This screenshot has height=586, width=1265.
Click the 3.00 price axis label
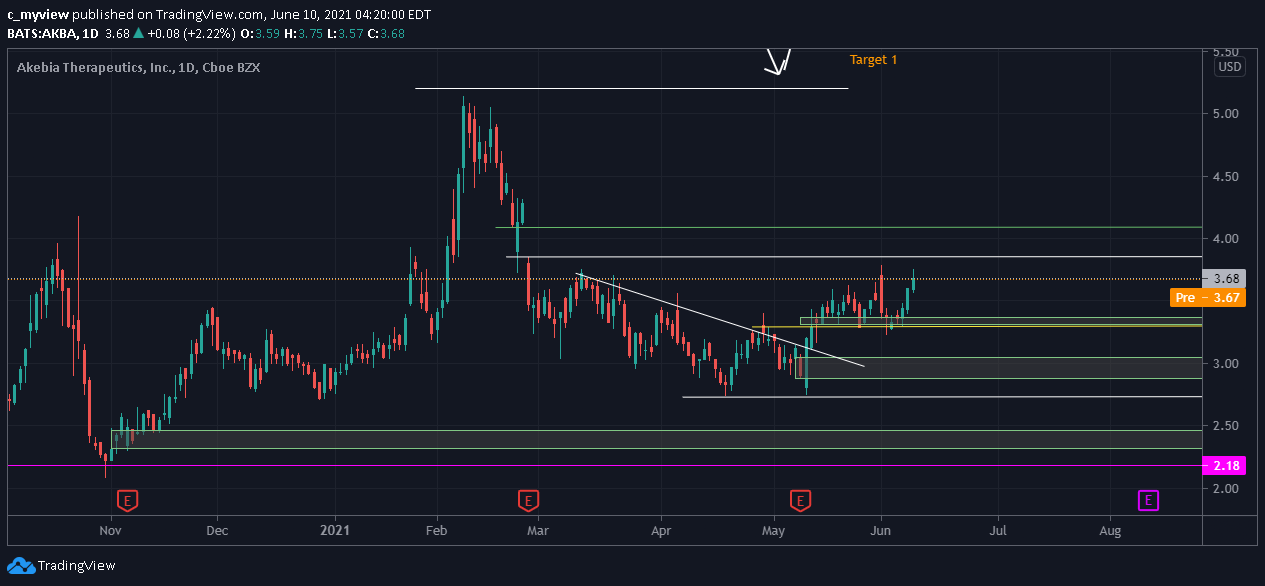tap(1226, 364)
